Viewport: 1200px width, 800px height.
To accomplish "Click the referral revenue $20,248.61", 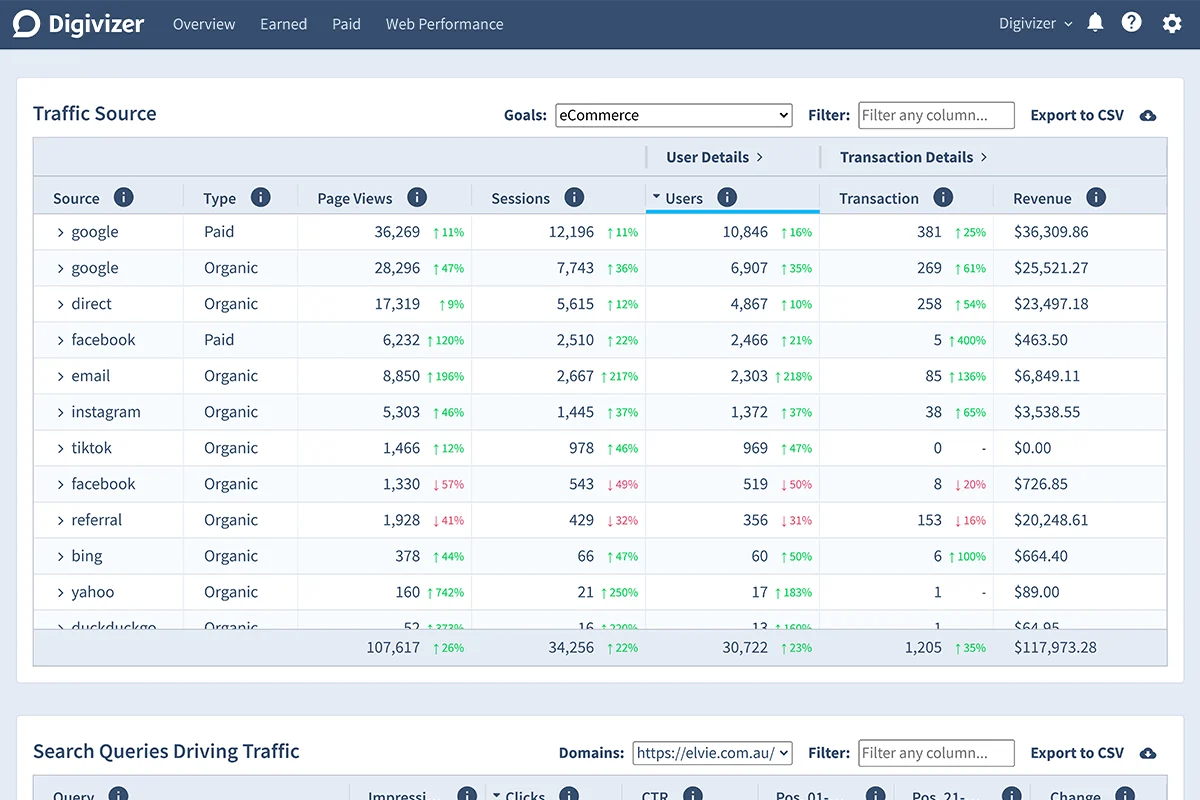I will pyautogui.click(x=1051, y=520).
